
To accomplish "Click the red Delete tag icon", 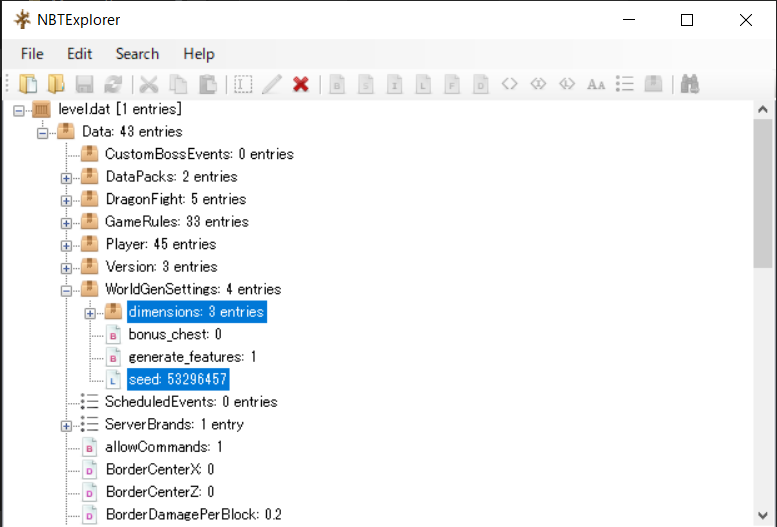I will click(301, 84).
